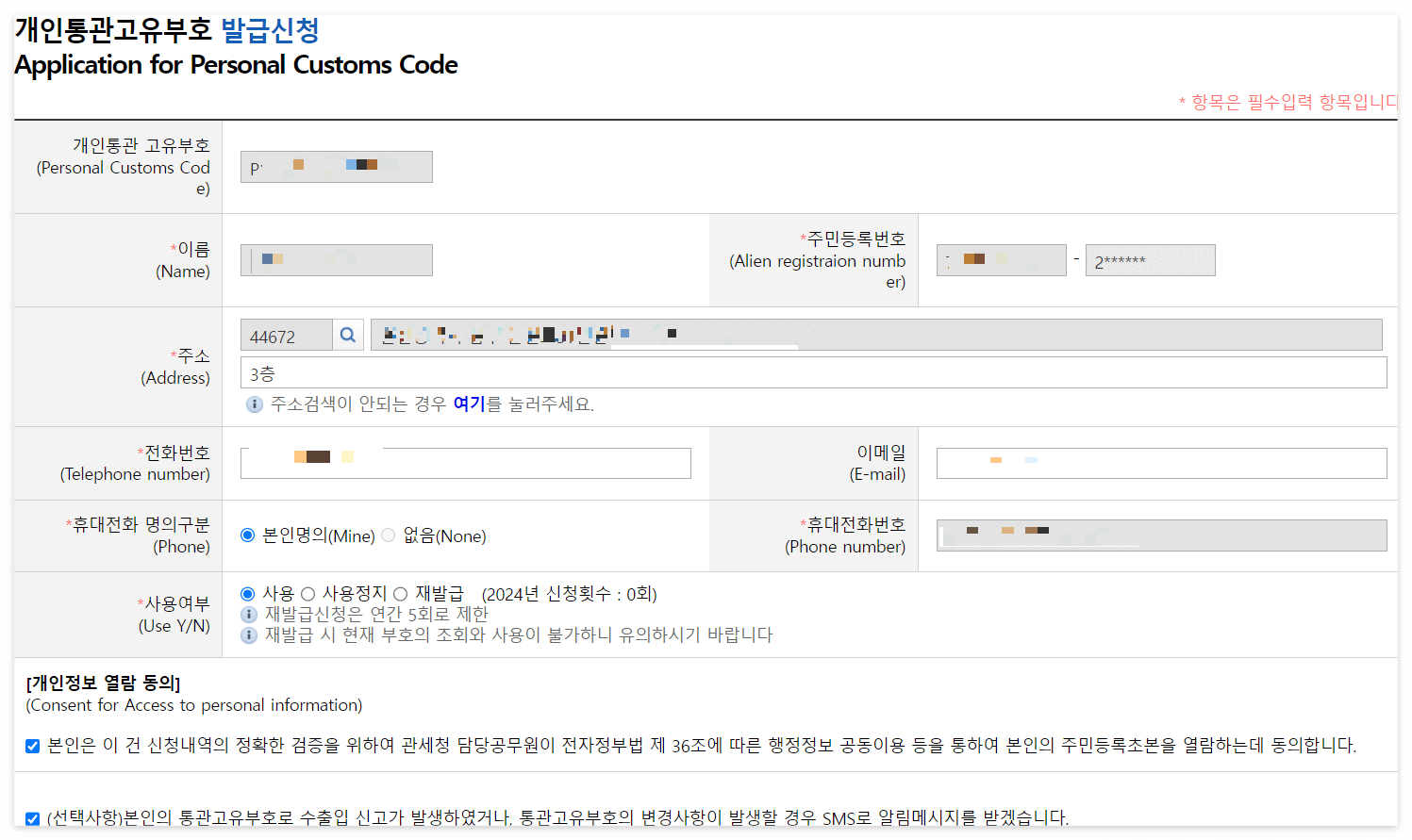Select the 본인명의(Mine) radio button

click(x=248, y=535)
